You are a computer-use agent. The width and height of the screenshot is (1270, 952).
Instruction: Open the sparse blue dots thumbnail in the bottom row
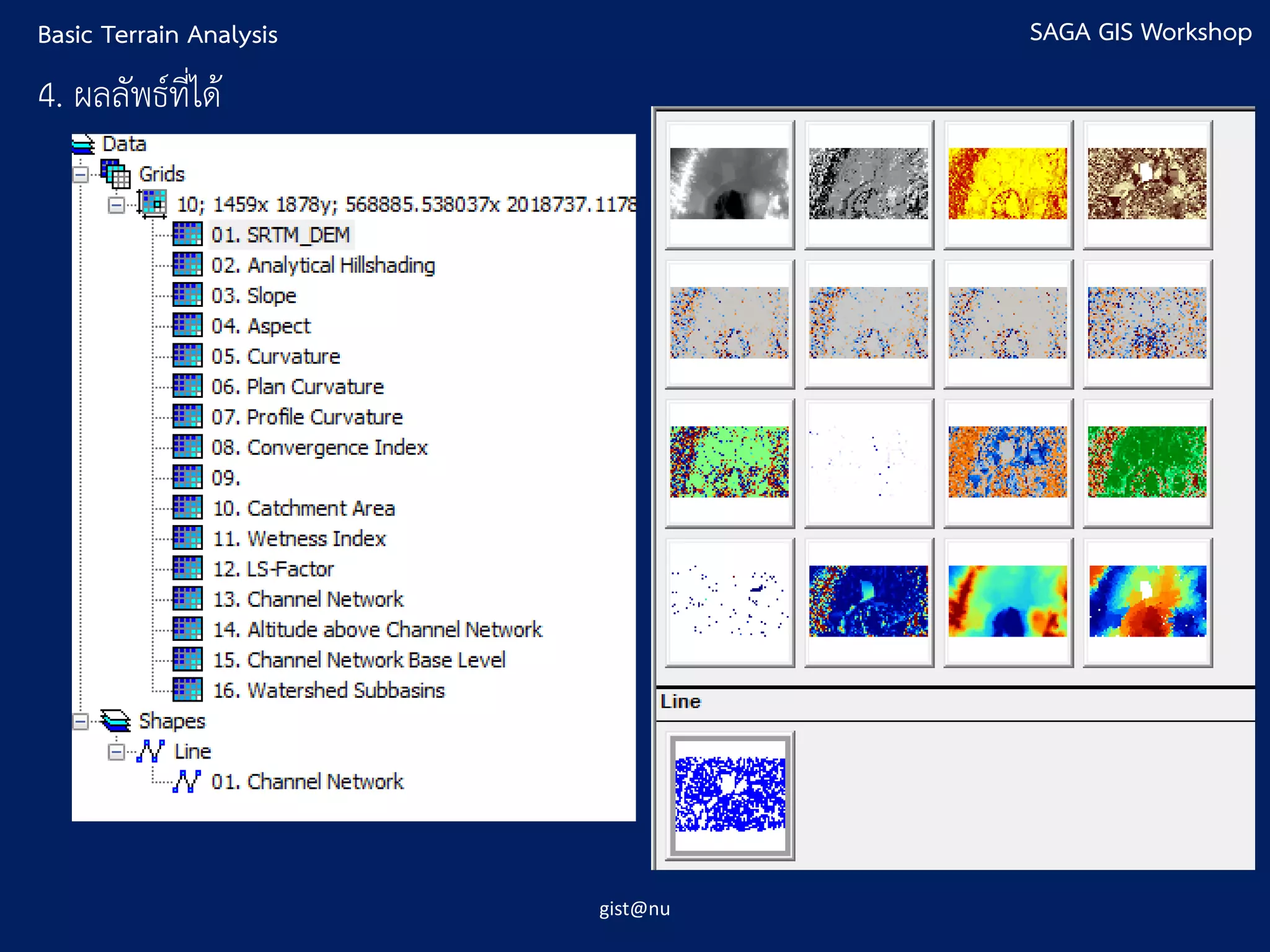730,602
